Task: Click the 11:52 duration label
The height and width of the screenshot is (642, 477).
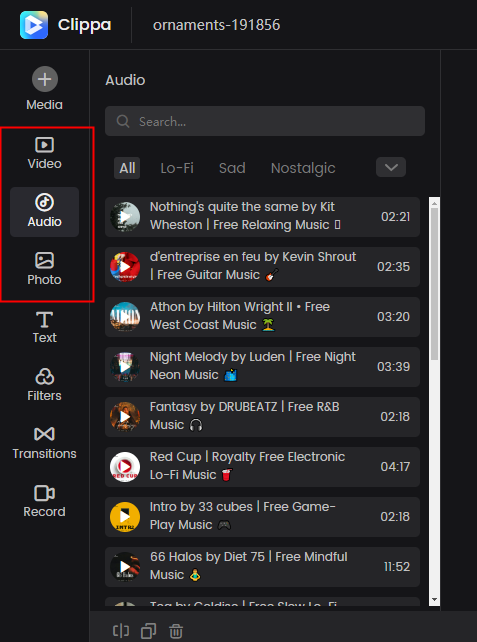Action: click(397, 567)
